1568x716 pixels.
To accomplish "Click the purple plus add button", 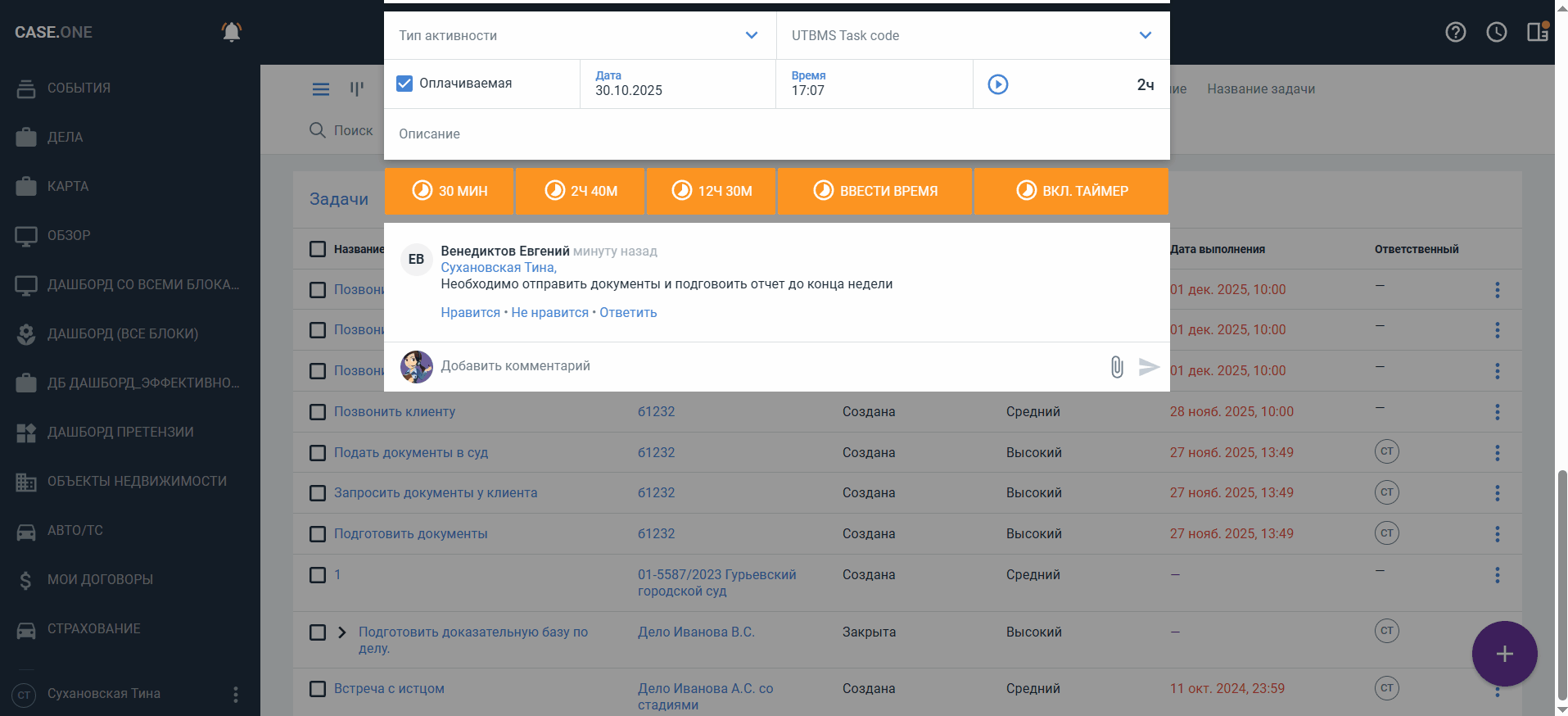I will 1503,654.
